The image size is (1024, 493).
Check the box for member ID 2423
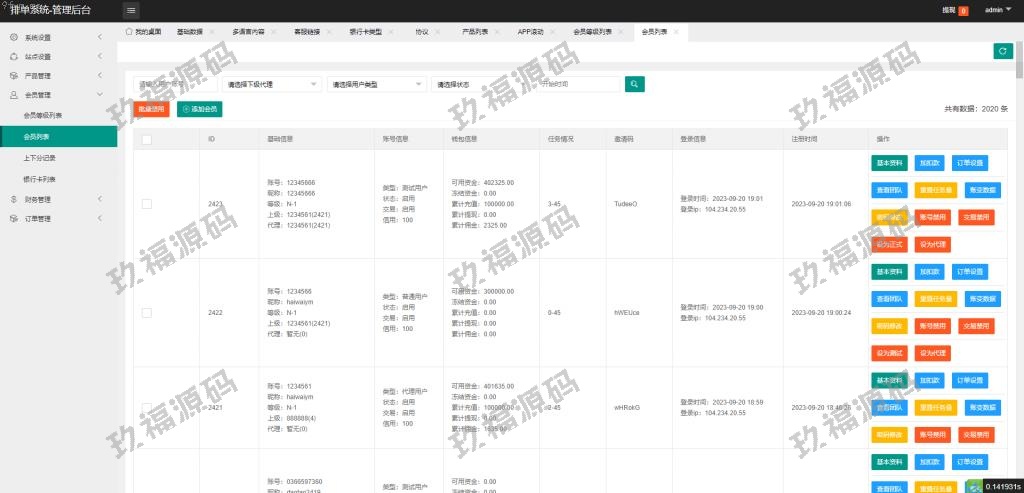click(146, 204)
